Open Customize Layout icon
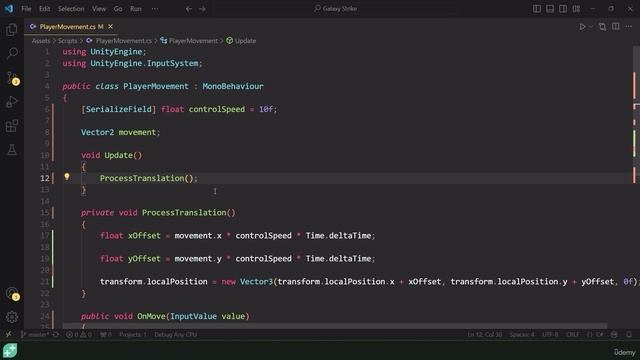Screen dimensions: 640x360 click(576, 9)
